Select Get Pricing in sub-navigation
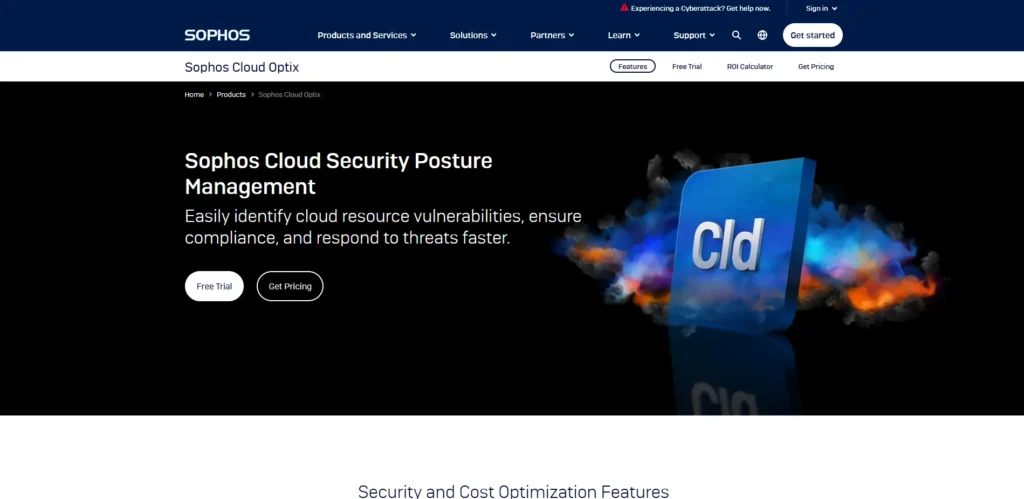Viewport: 1024px width, 499px height. click(x=816, y=67)
